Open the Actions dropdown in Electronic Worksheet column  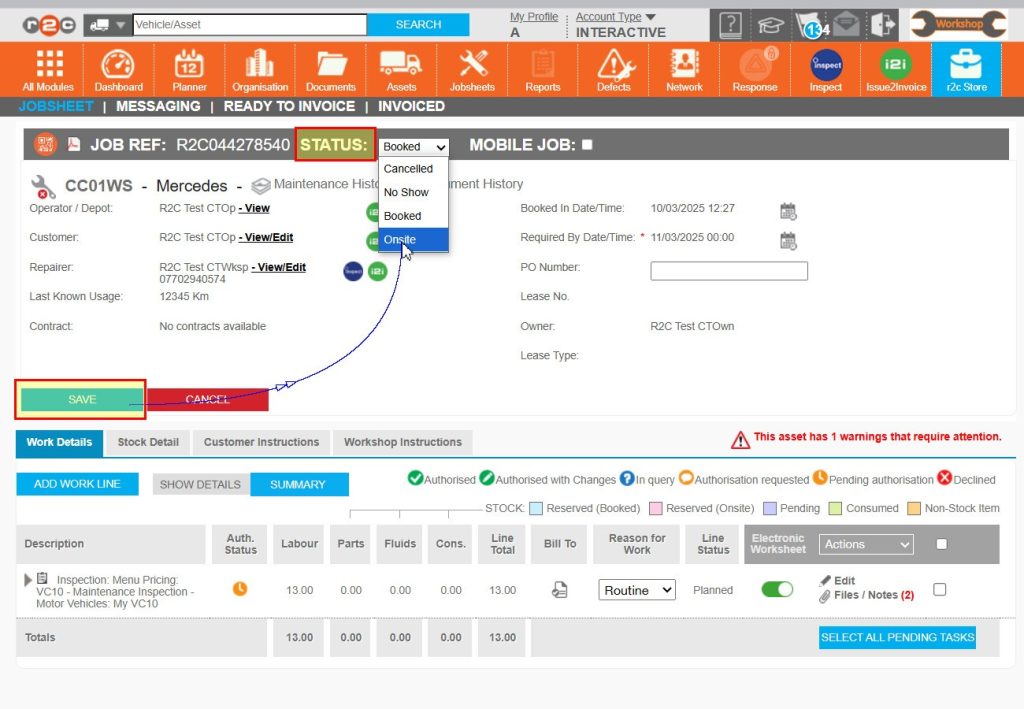pos(866,544)
